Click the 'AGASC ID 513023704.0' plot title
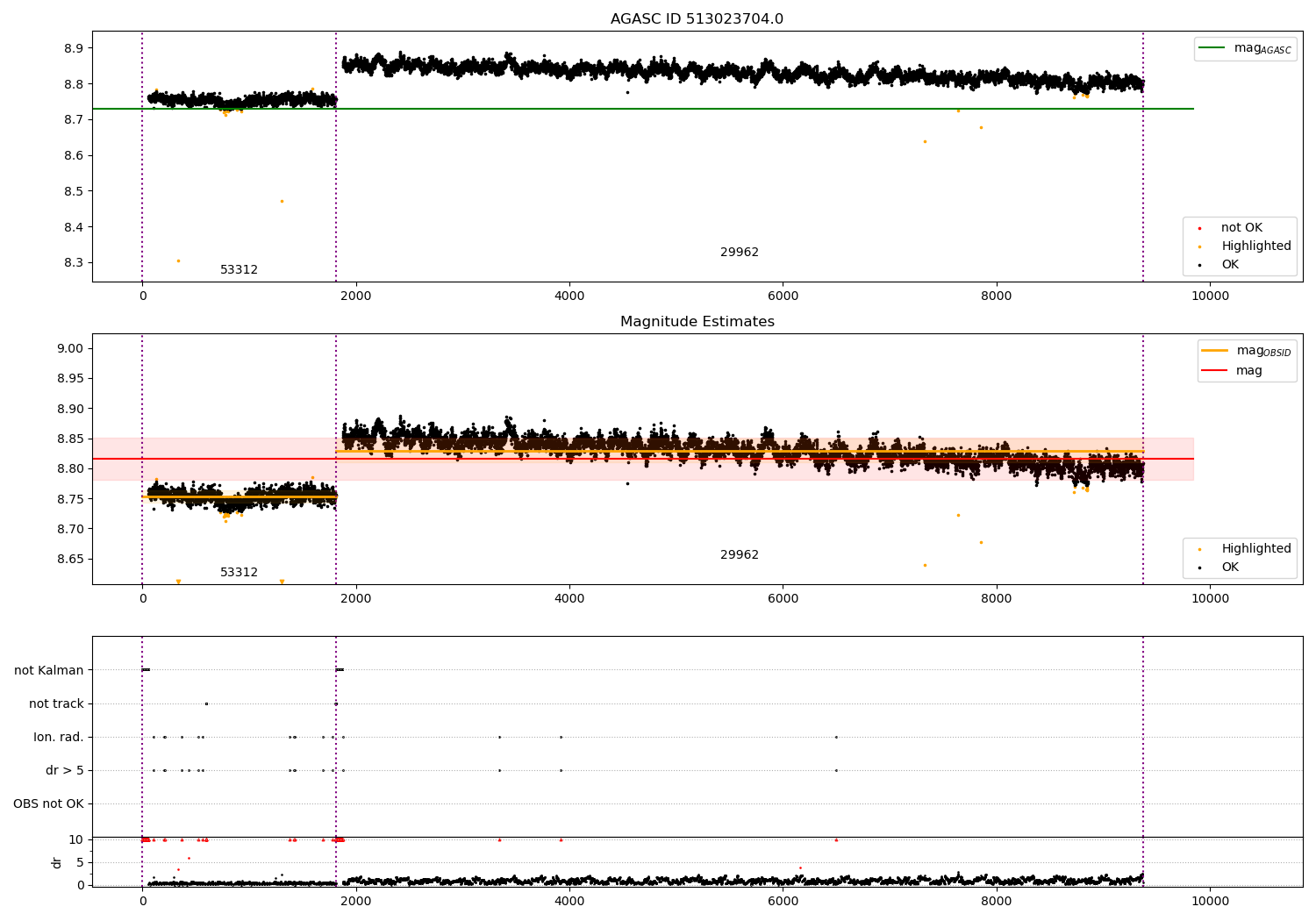The height and width of the screenshot is (921, 1316). [697, 19]
